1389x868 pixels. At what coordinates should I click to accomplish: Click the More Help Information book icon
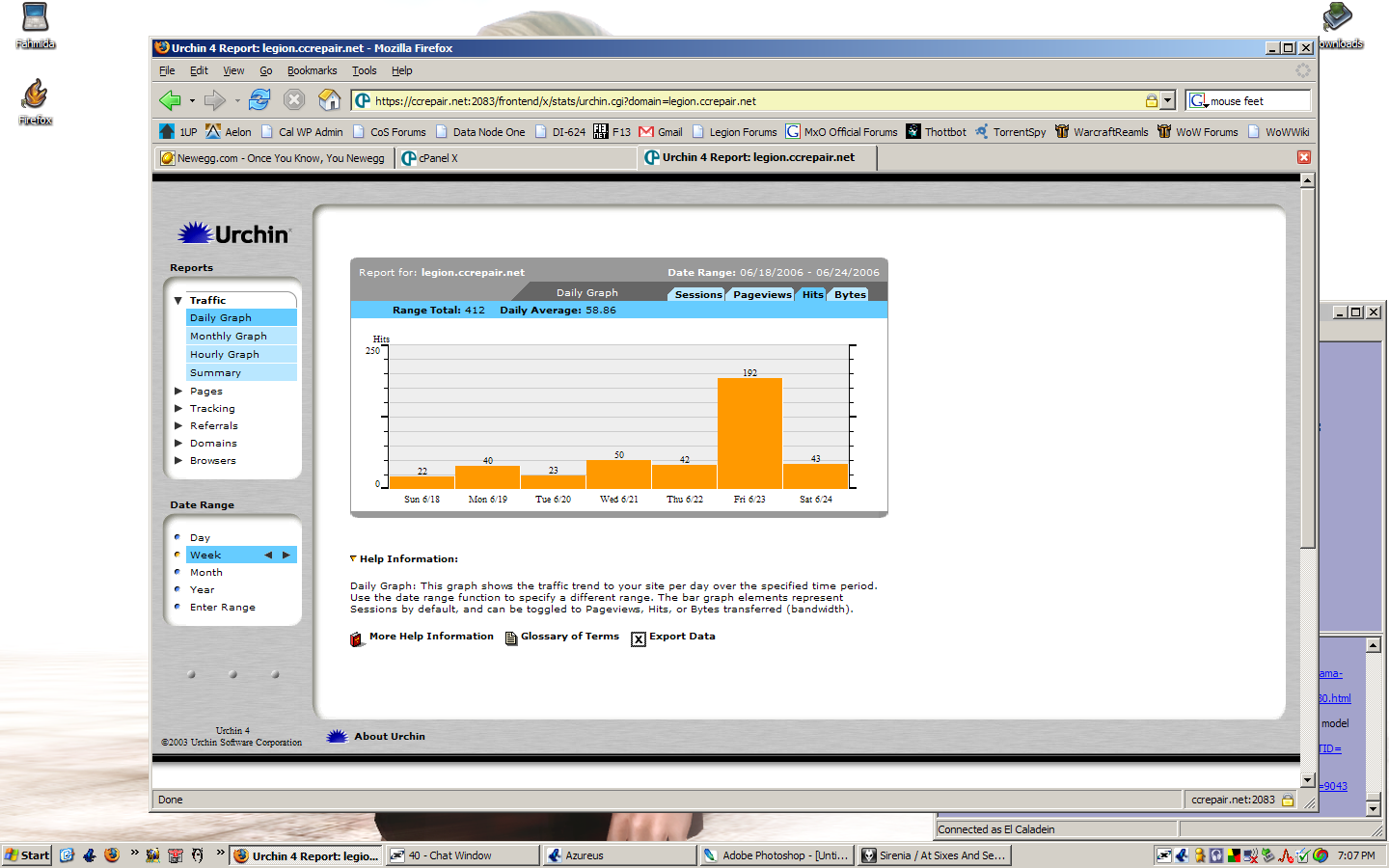[x=357, y=638]
